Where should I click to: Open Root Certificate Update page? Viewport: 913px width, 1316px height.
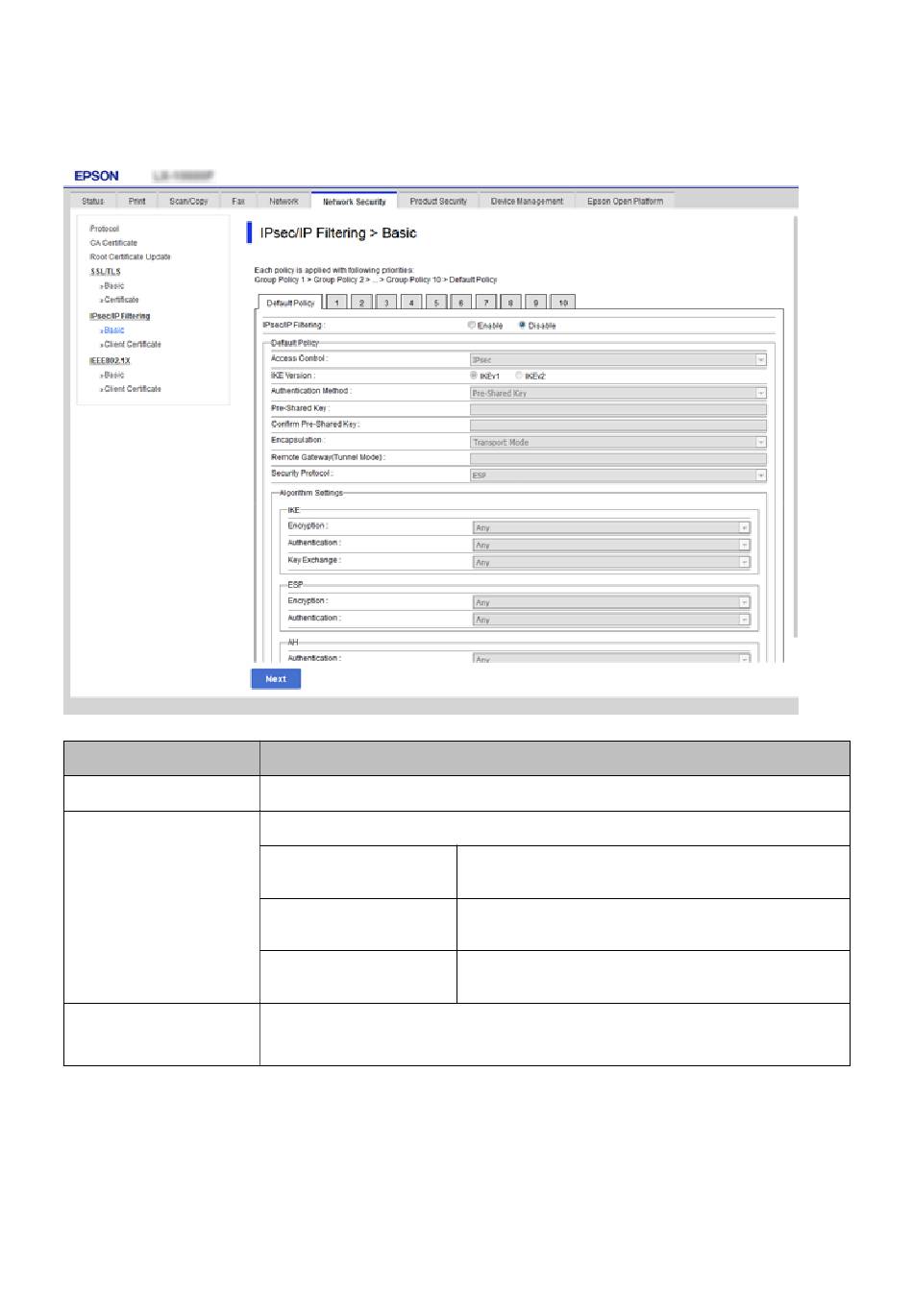coord(130,257)
